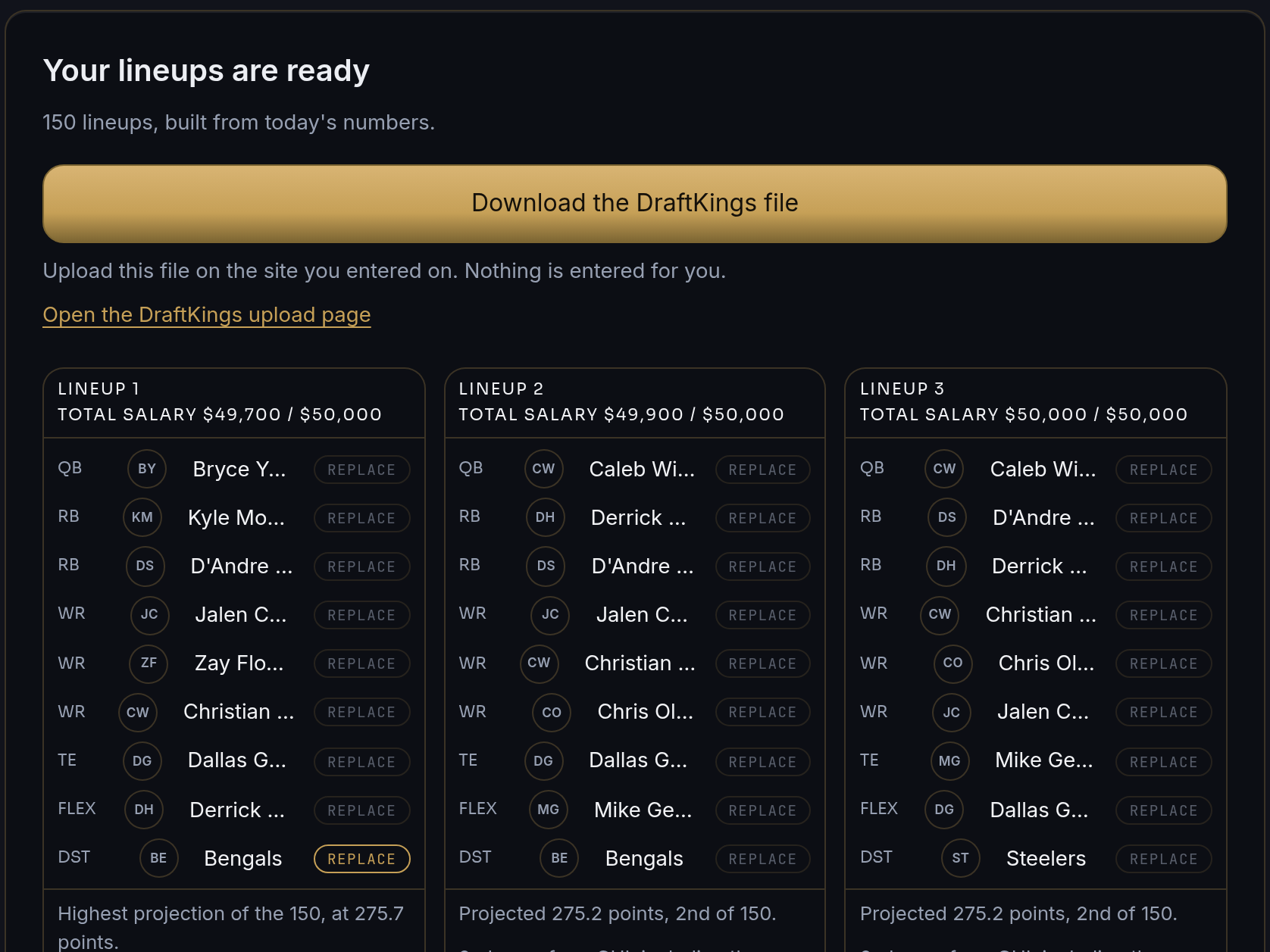This screenshot has height=952, width=1270.
Task: Replace Dallas G... TE in Lineup 1
Action: 361,762
